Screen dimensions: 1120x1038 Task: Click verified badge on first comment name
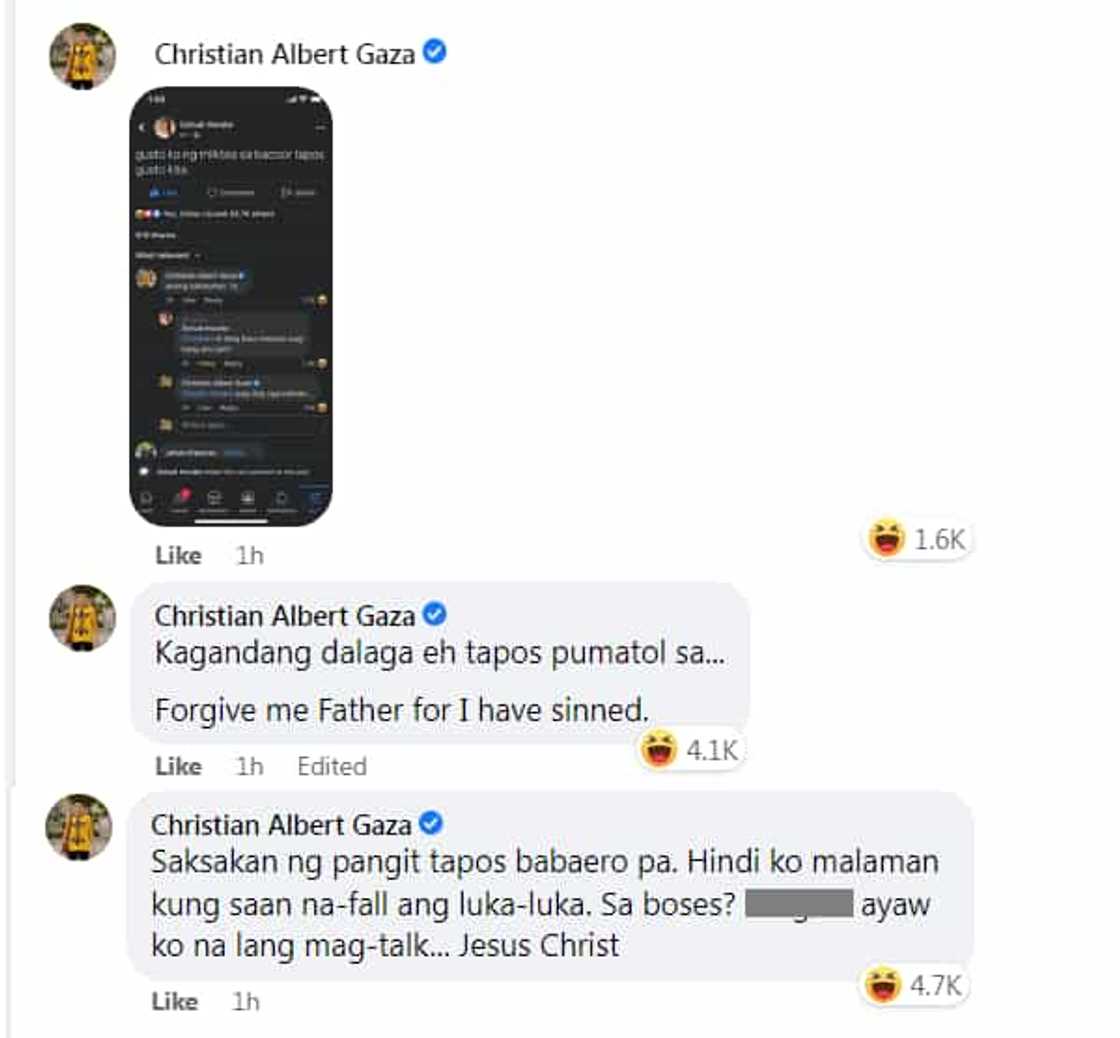(x=434, y=52)
